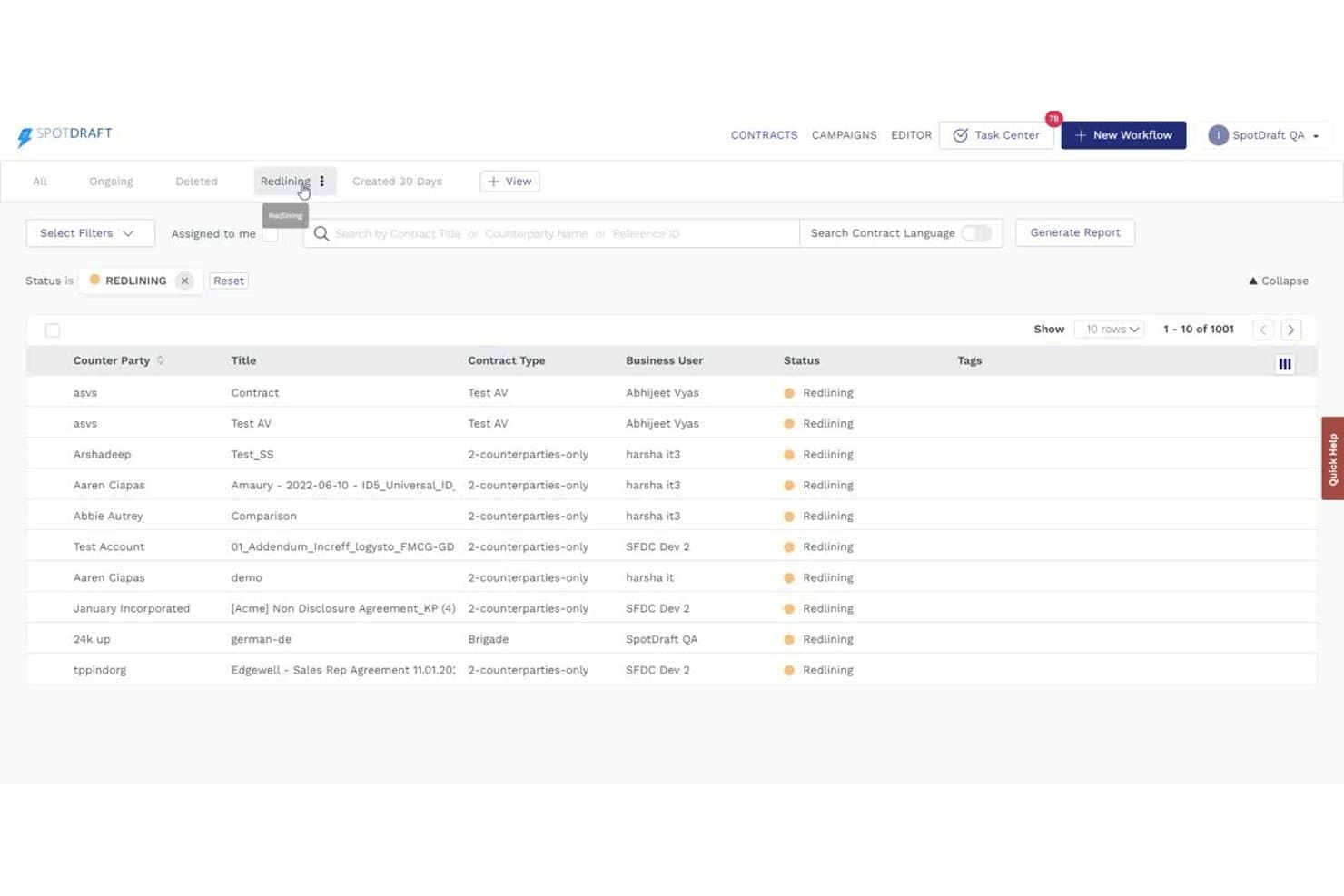The height and width of the screenshot is (896, 1344).
Task: Click the search magnifier icon
Action: point(321,233)
